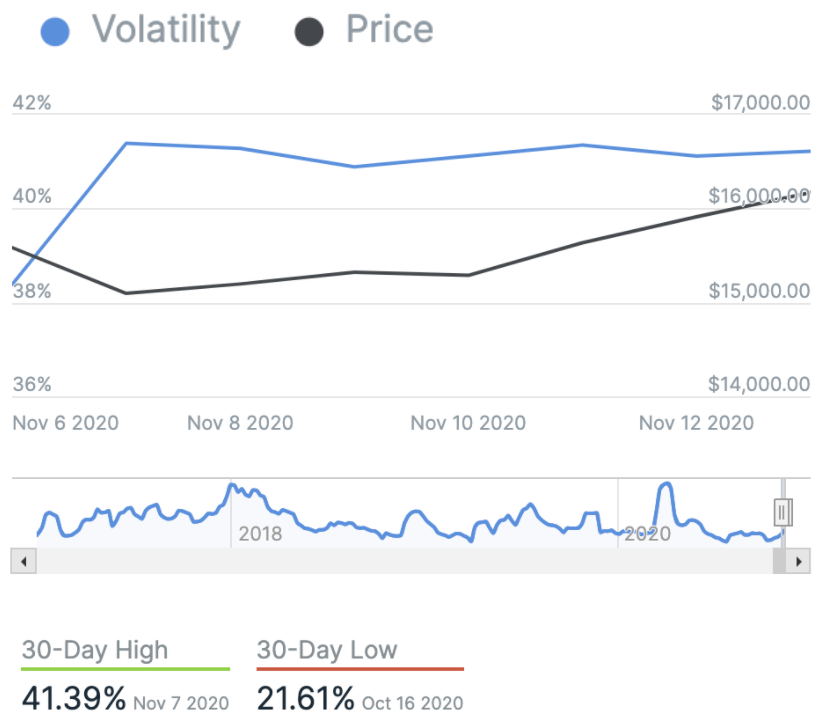
Task: Toggle the Price series legend label
Action: click(389, 30)
